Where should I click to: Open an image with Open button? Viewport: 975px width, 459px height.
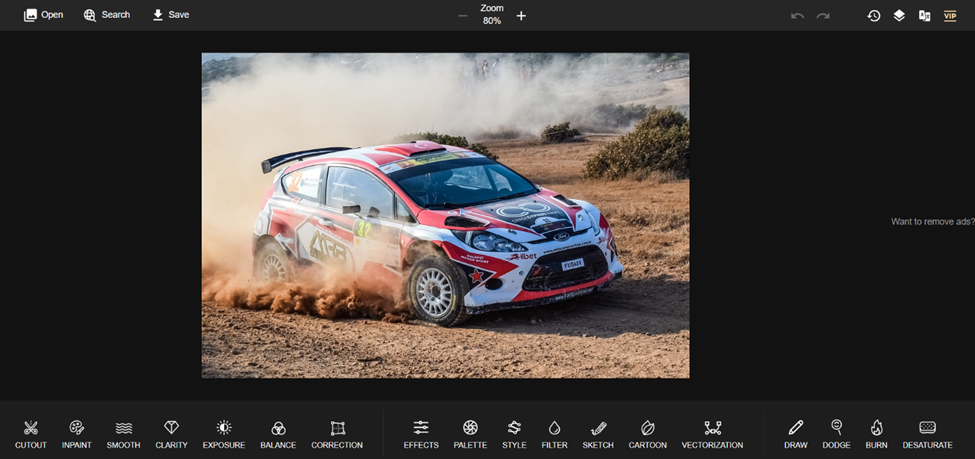point(44,15)
